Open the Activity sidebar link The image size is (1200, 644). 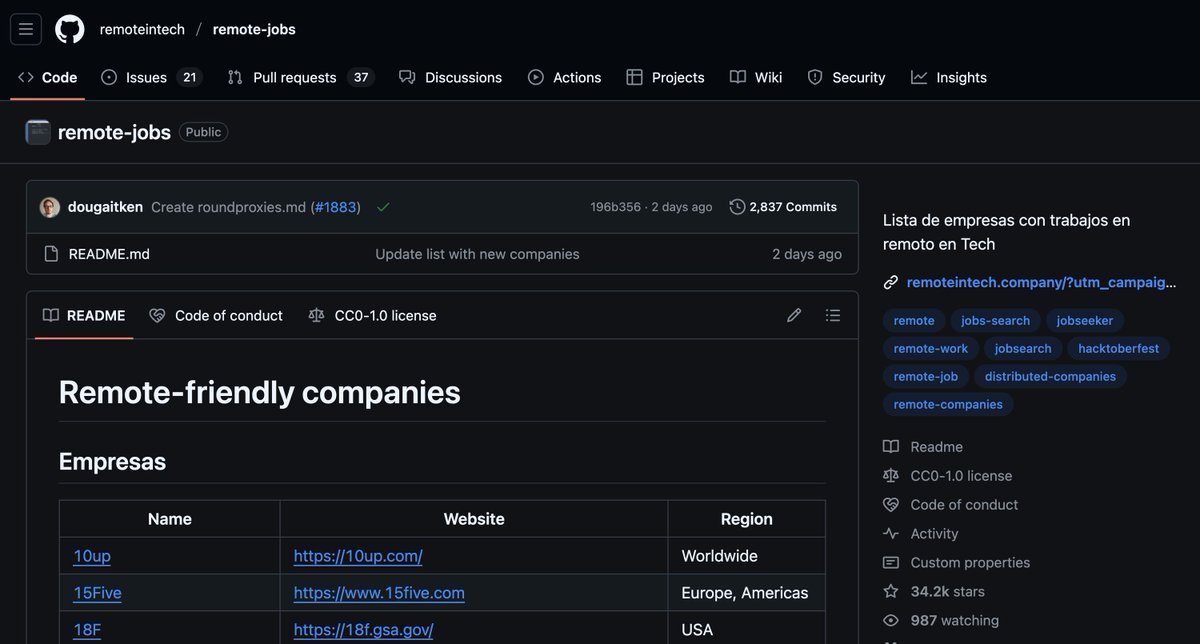click(934, 533)
